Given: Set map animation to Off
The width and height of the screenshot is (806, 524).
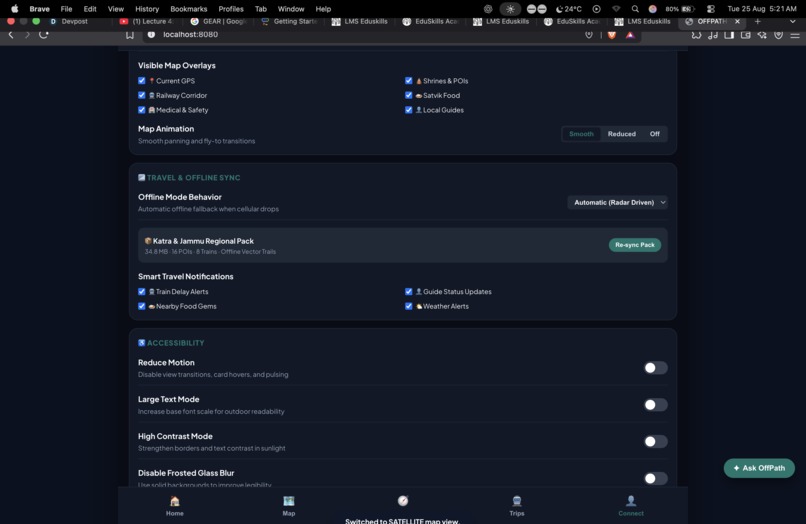Looking at the screenshot, I should pyautogui.click(x=654, y=134).
